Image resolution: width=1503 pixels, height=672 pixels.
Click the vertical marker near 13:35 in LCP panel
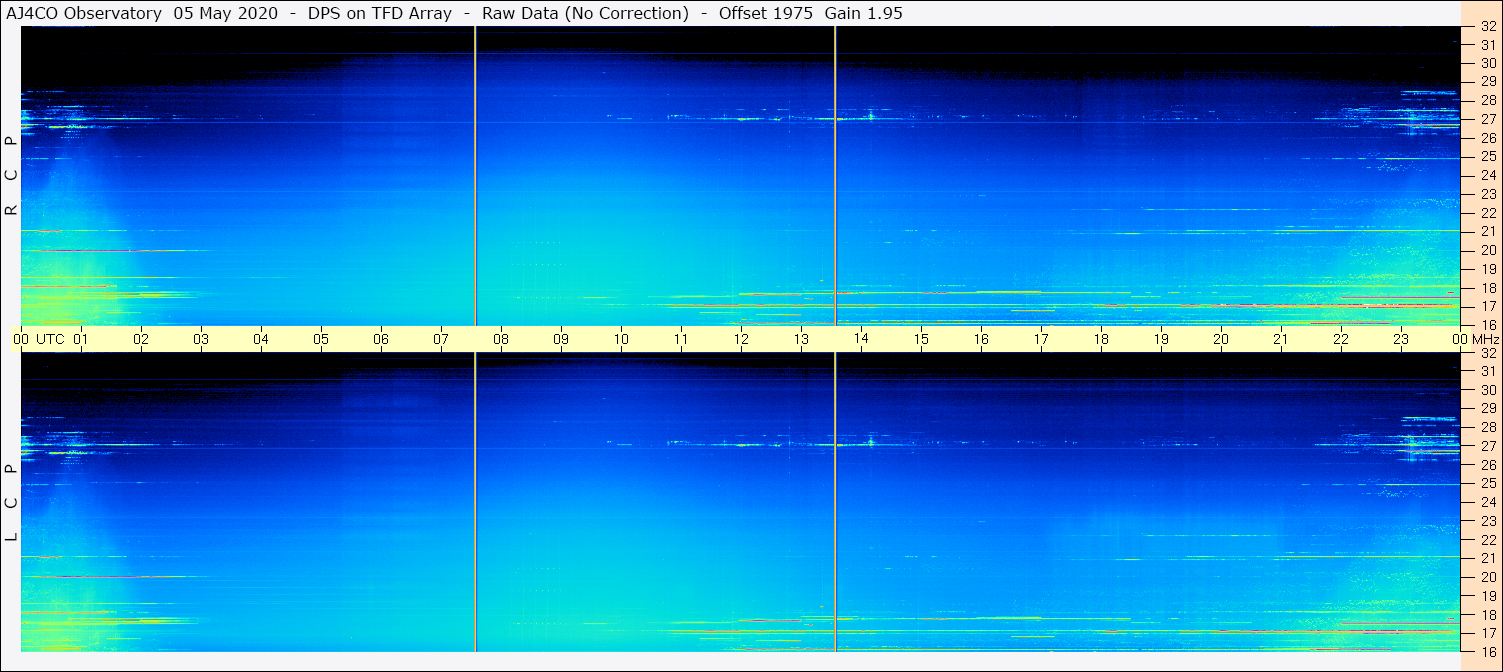point(835,502)
